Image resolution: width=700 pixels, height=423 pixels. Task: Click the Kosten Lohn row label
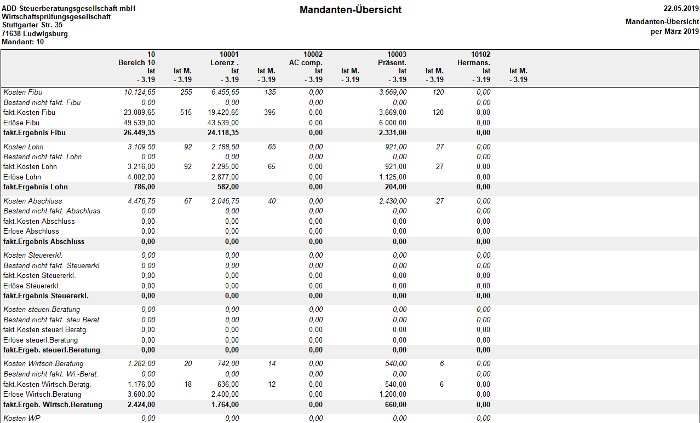tap(23, 147)
